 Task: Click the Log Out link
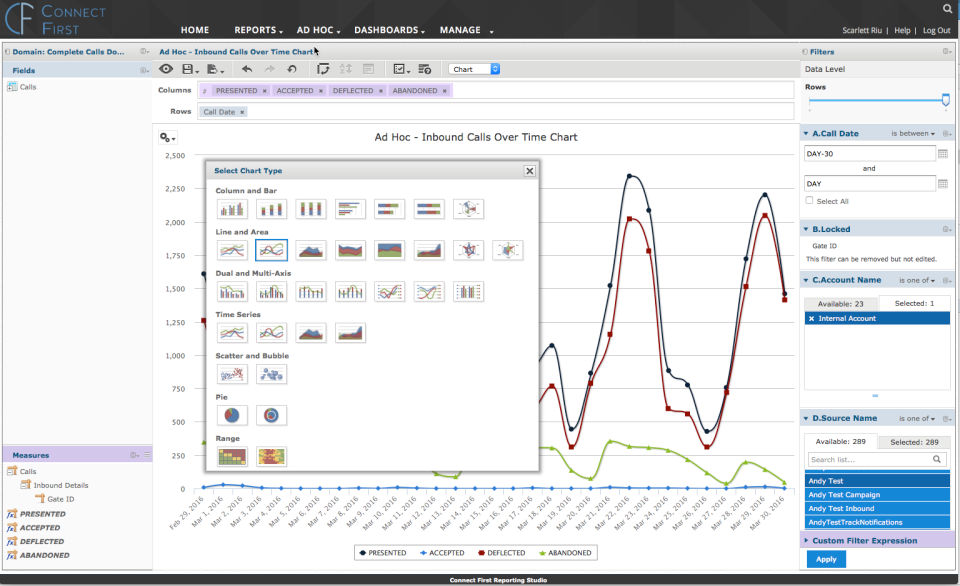(x=936, y=31)
